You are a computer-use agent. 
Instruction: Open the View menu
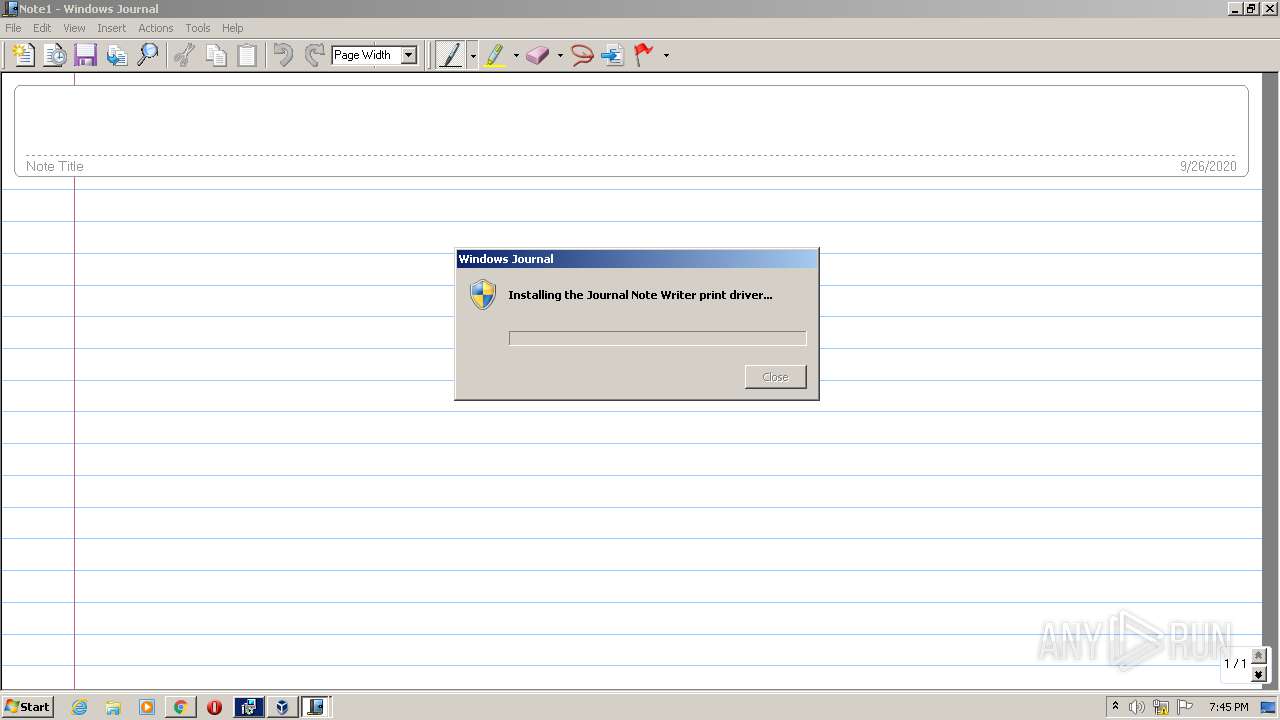pos(74,28)
